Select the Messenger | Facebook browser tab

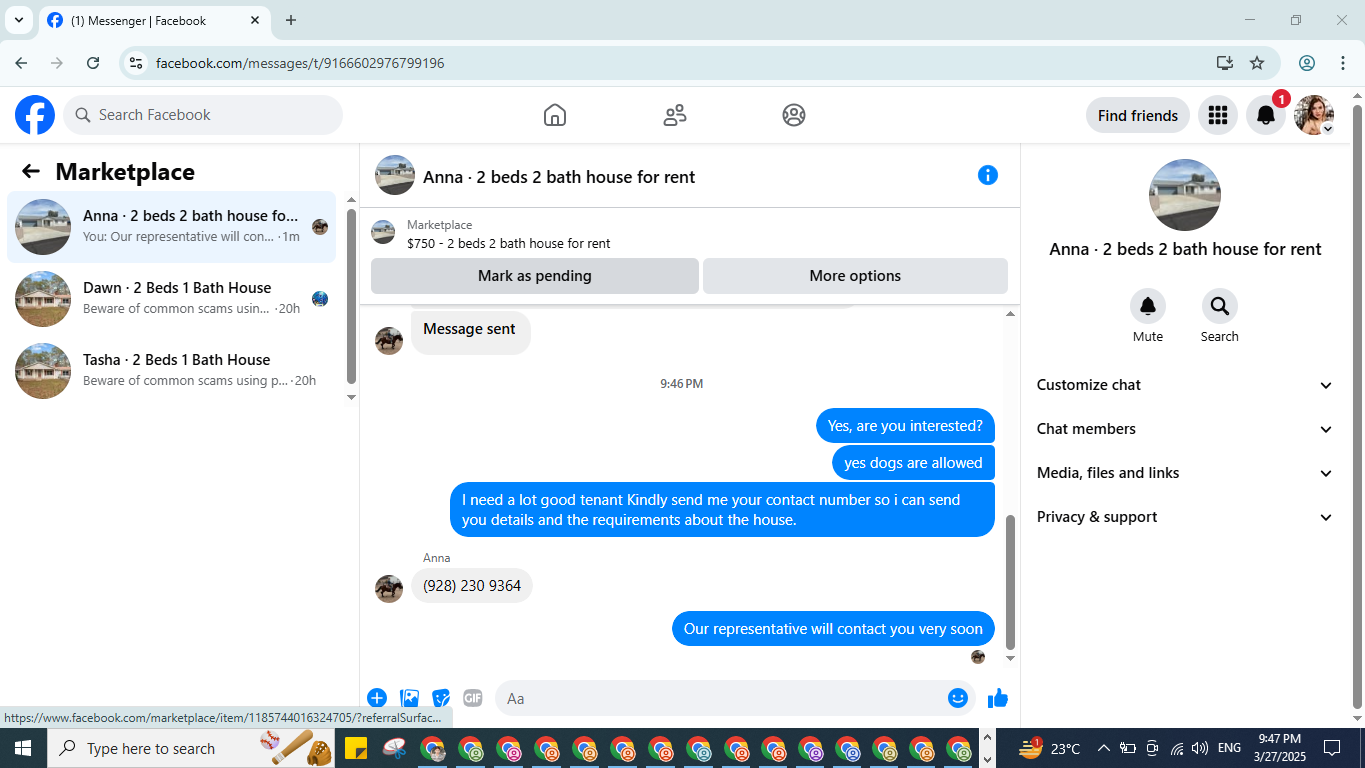point(154,20)
